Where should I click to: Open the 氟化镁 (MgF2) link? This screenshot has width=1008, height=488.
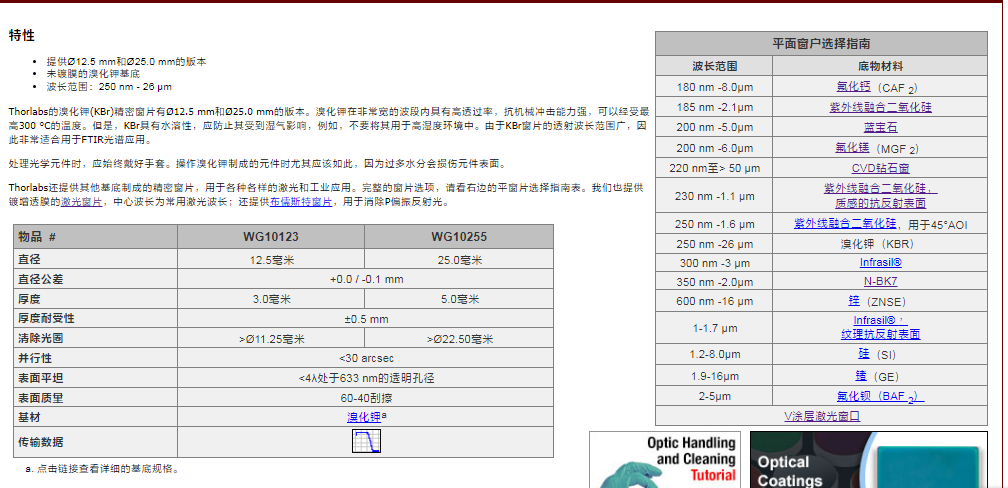point(852,147)
